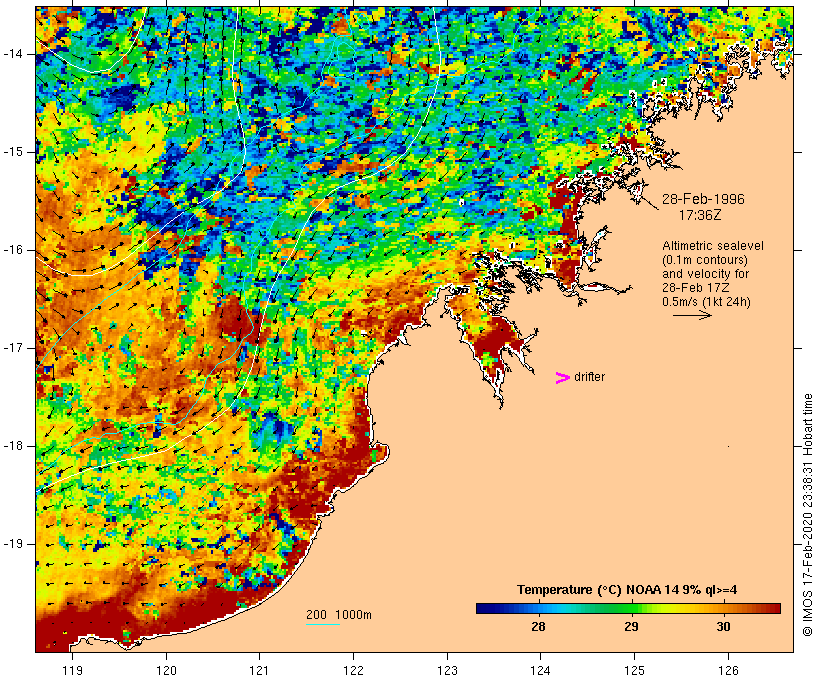Click longitude axis label '119'
The width and height of the screenshot is (820, 680).
[x=72, y=670]
